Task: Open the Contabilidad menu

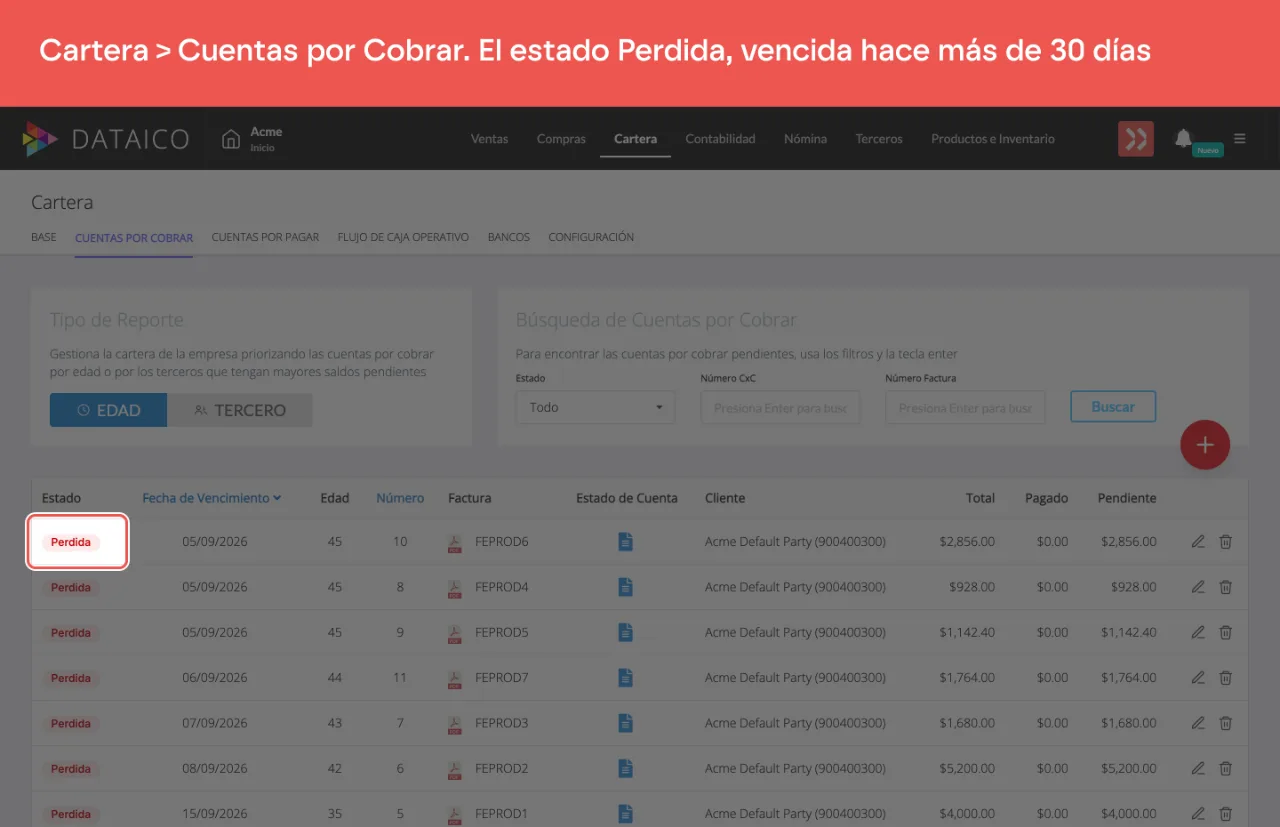Action: [x=720, y=139]
